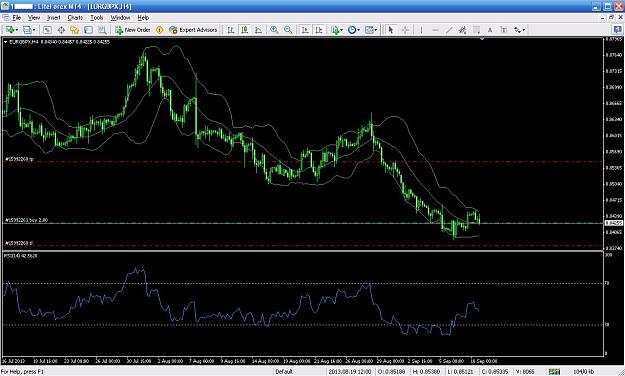Show the Terminal panel icon
This screenshot has height=376, width=625.
tap(88, 30)
